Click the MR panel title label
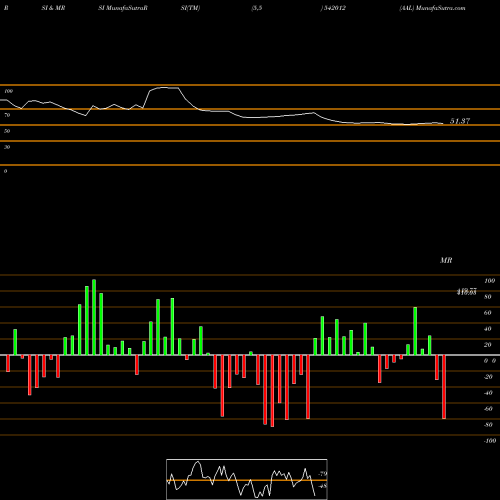The image size is (500, 500). coord(446,260)
